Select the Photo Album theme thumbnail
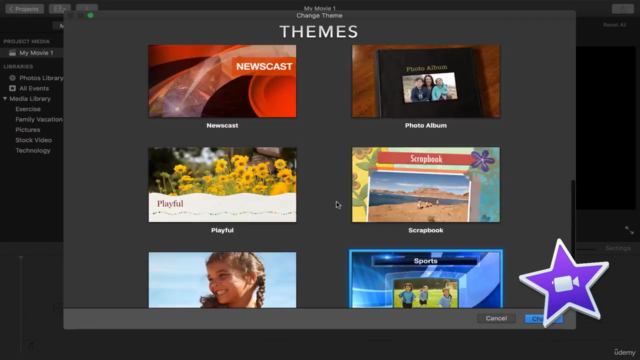The image size is (640, 360). tap(426, 81)
